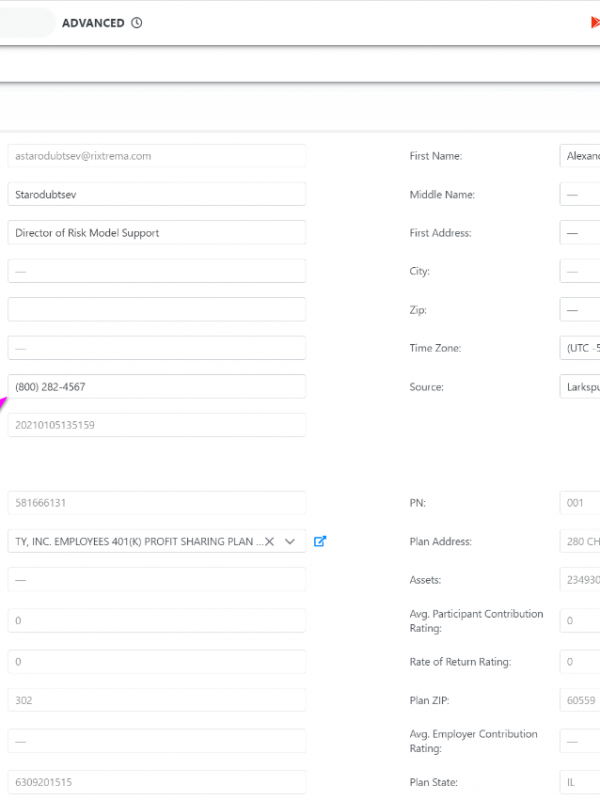Image resolution: width=600 pixels, height=800 pixels.
Task: Select the Plan ZIP field showing 60559
Action: tap(580, 701)
